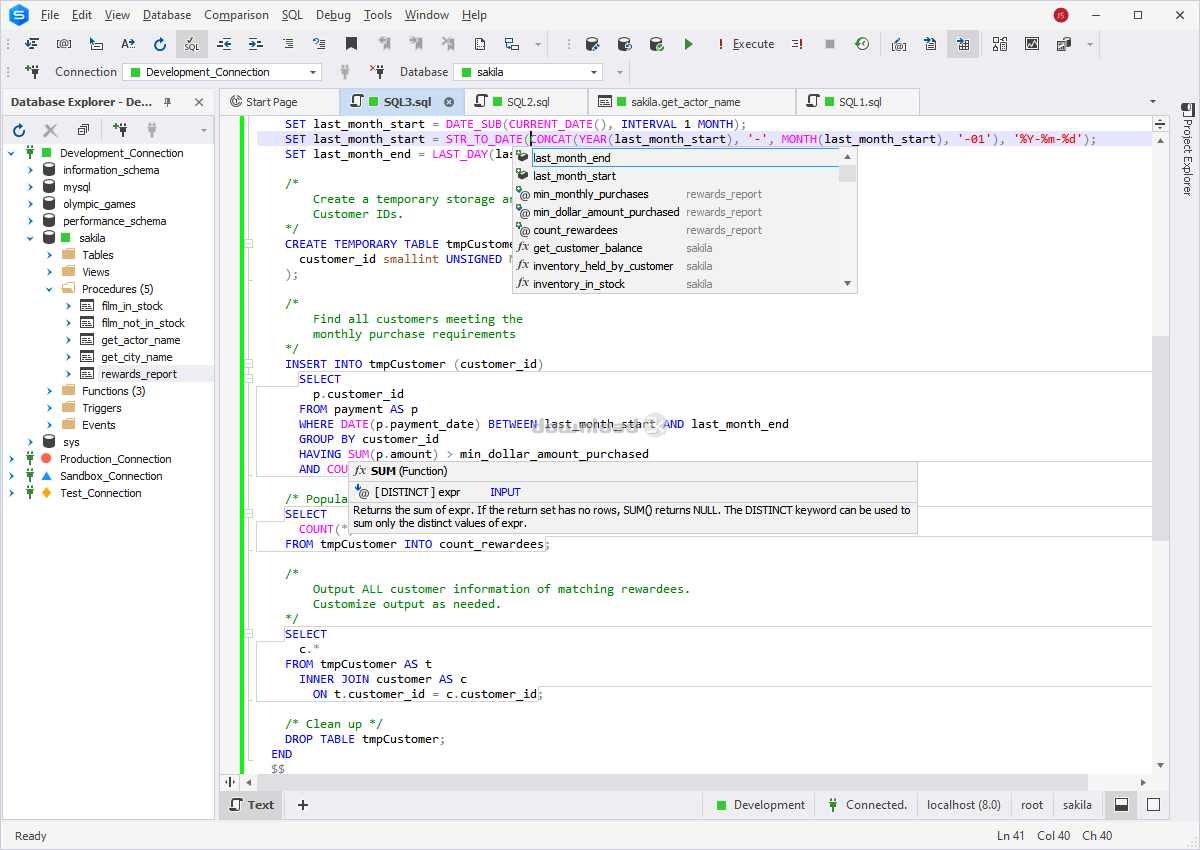The image size is (1200, 850).
Task: Click the database with pencil icon
Action: [592, 44]
